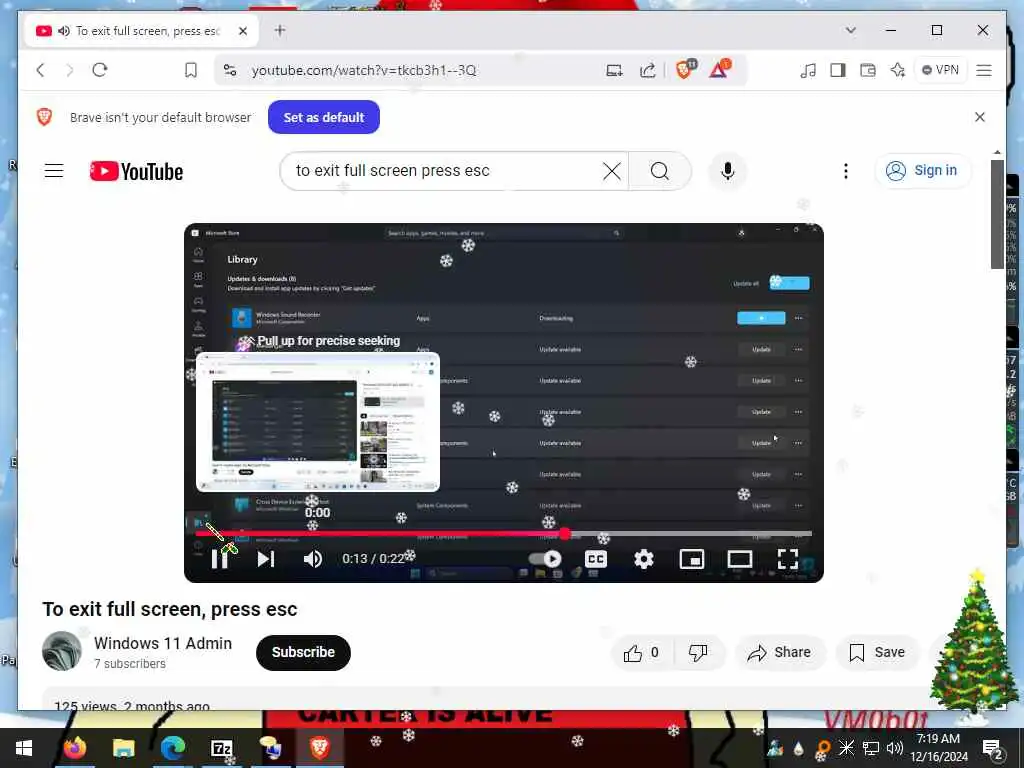Viewport: 1024px width, 768px height.
Task: Open Leo AI assistant icon
Action: [x=898, y=70]
